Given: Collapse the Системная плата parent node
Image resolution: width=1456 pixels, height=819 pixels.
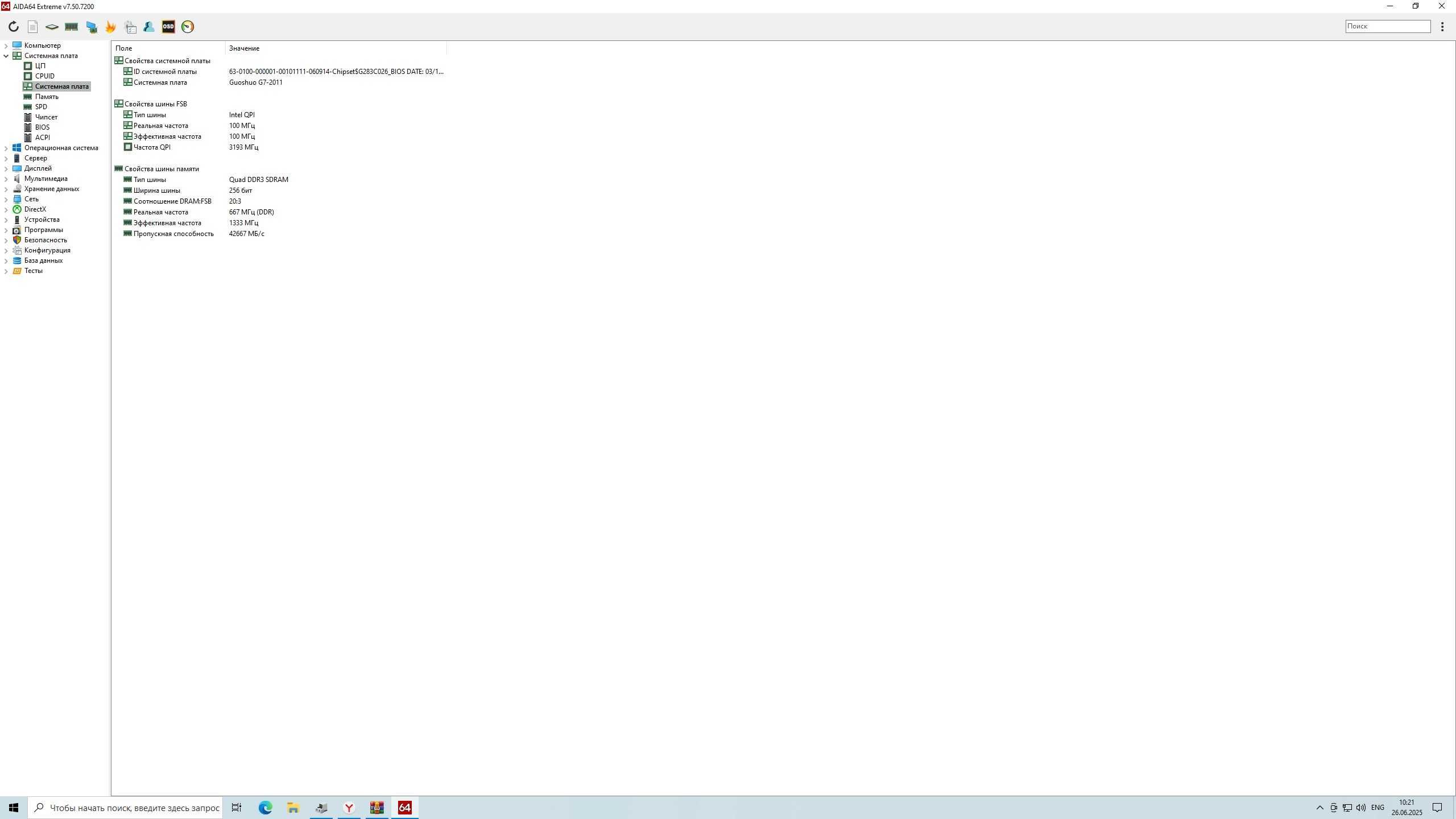Looking at the screenshot, I should (6, 56).
